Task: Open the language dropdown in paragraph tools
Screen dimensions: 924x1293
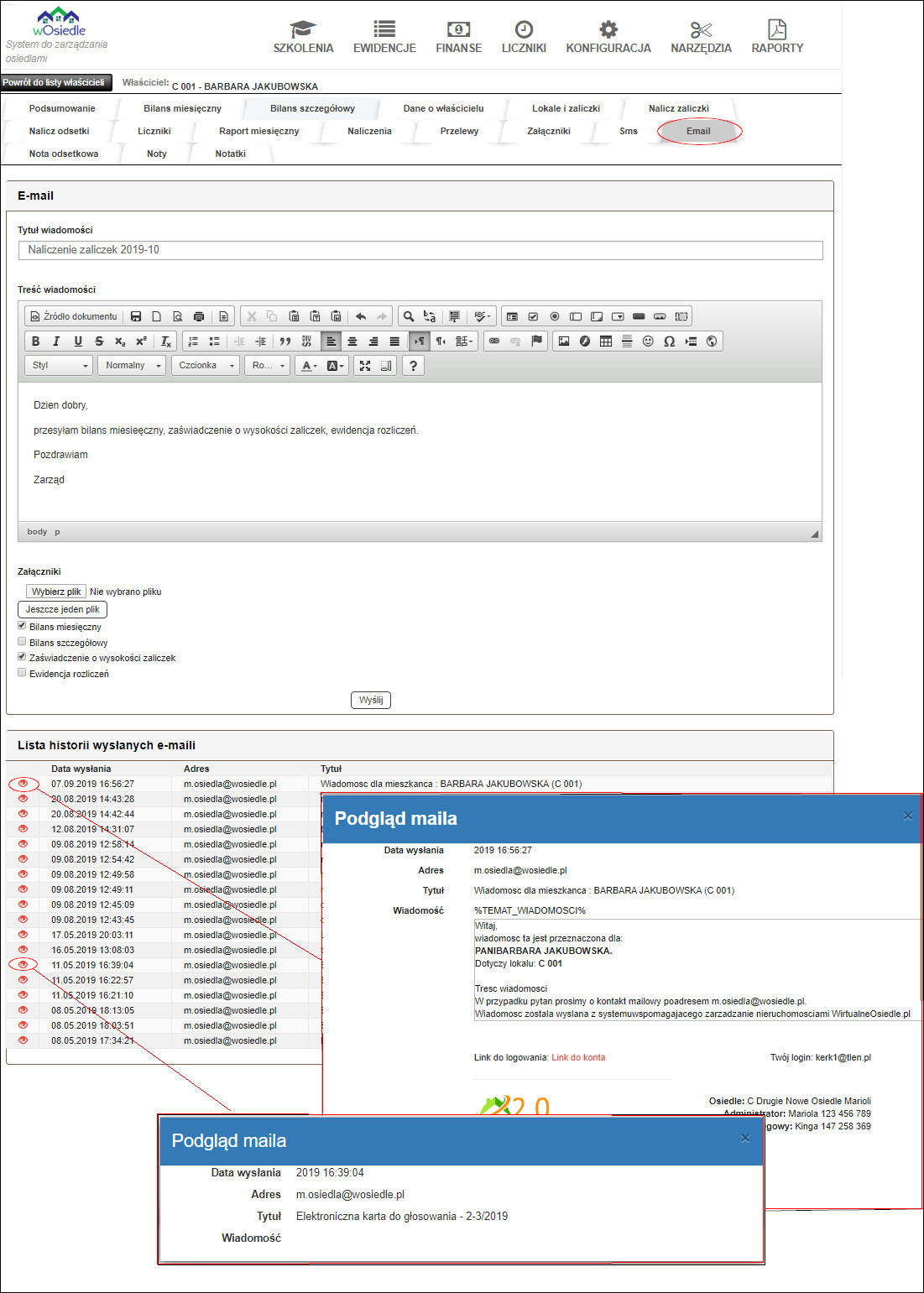Action: click(464, 341)
